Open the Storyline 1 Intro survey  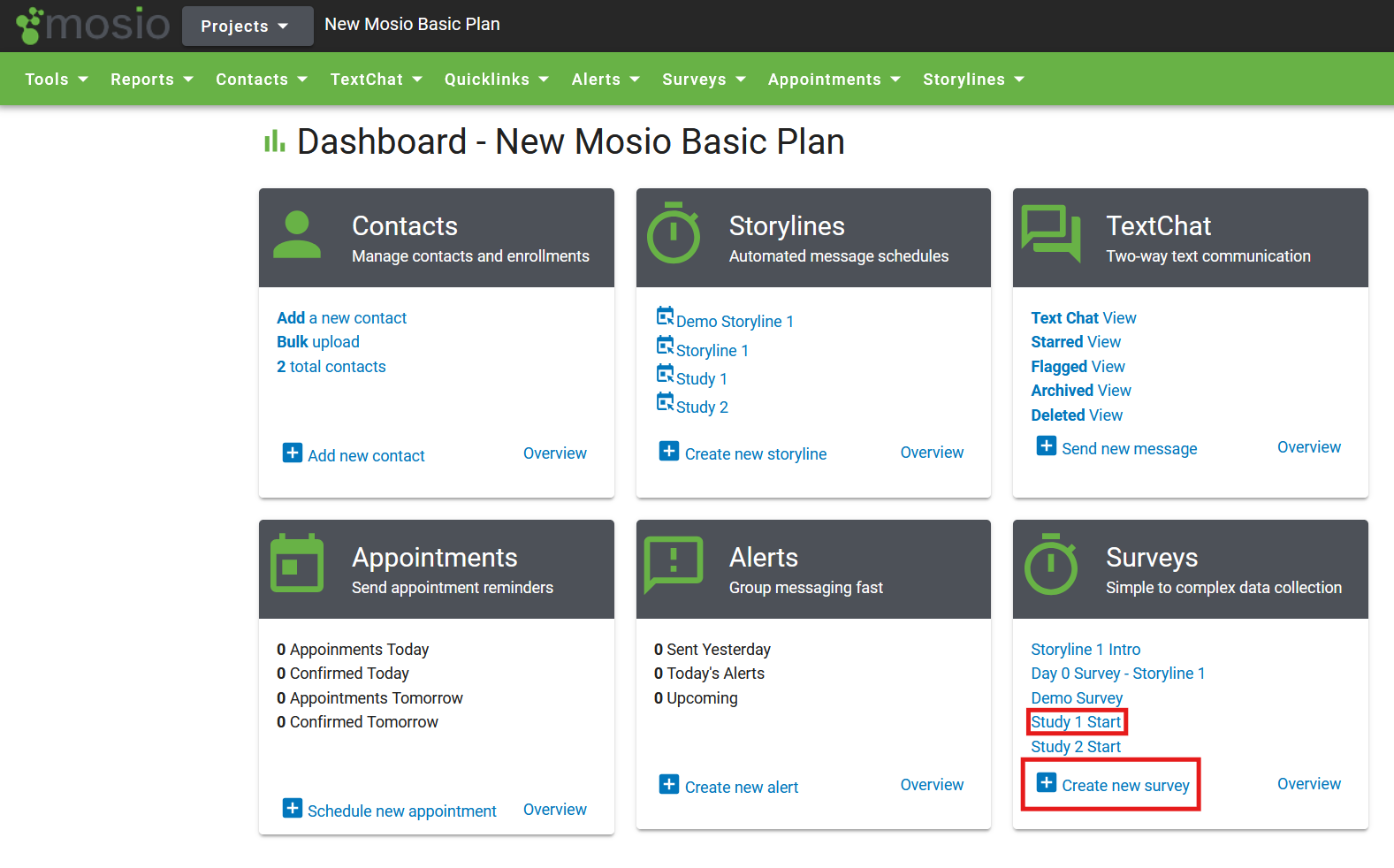(x=1085, y=650)
